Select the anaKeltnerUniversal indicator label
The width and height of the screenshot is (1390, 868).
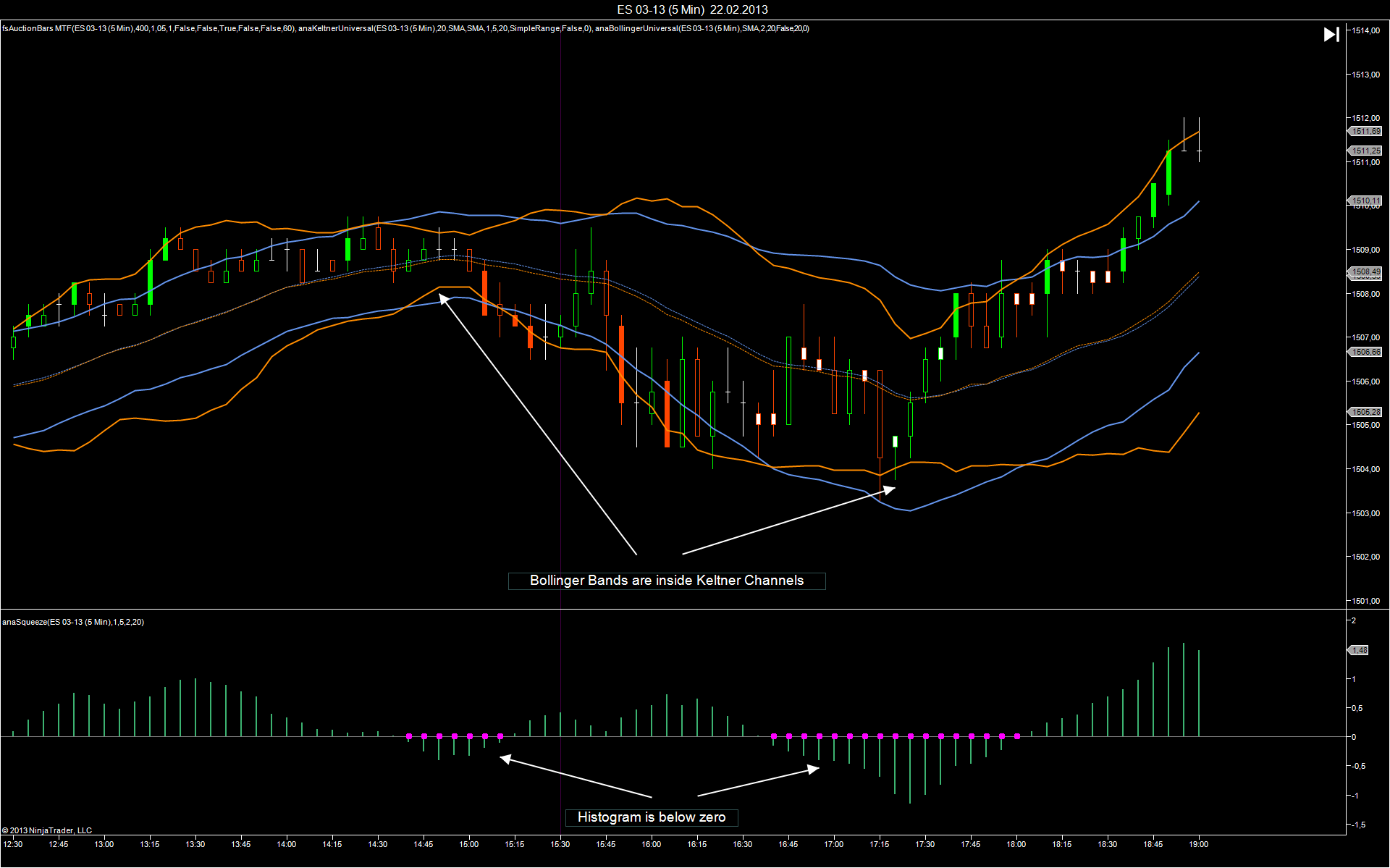pyautogui.click(x=445, y=29)
